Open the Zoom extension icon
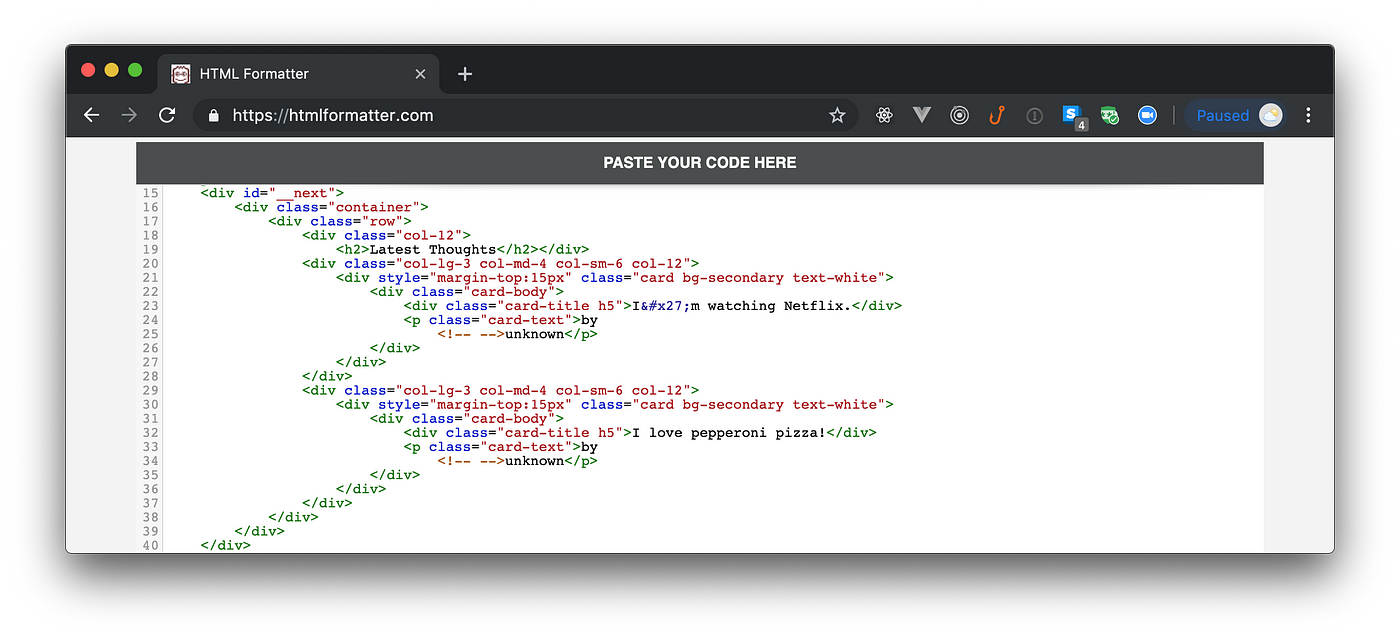 click(x=1147, y=115)
